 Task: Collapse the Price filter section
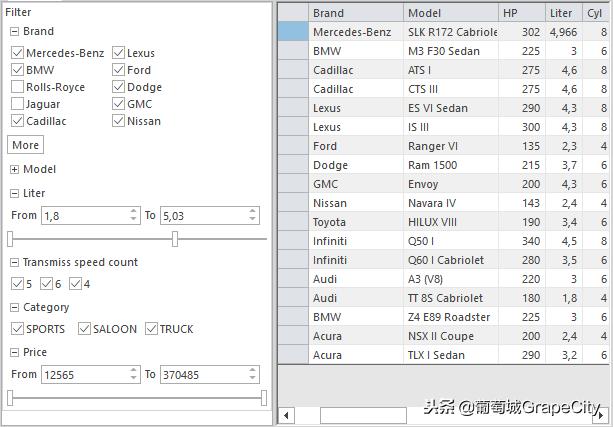pos(14,353)
